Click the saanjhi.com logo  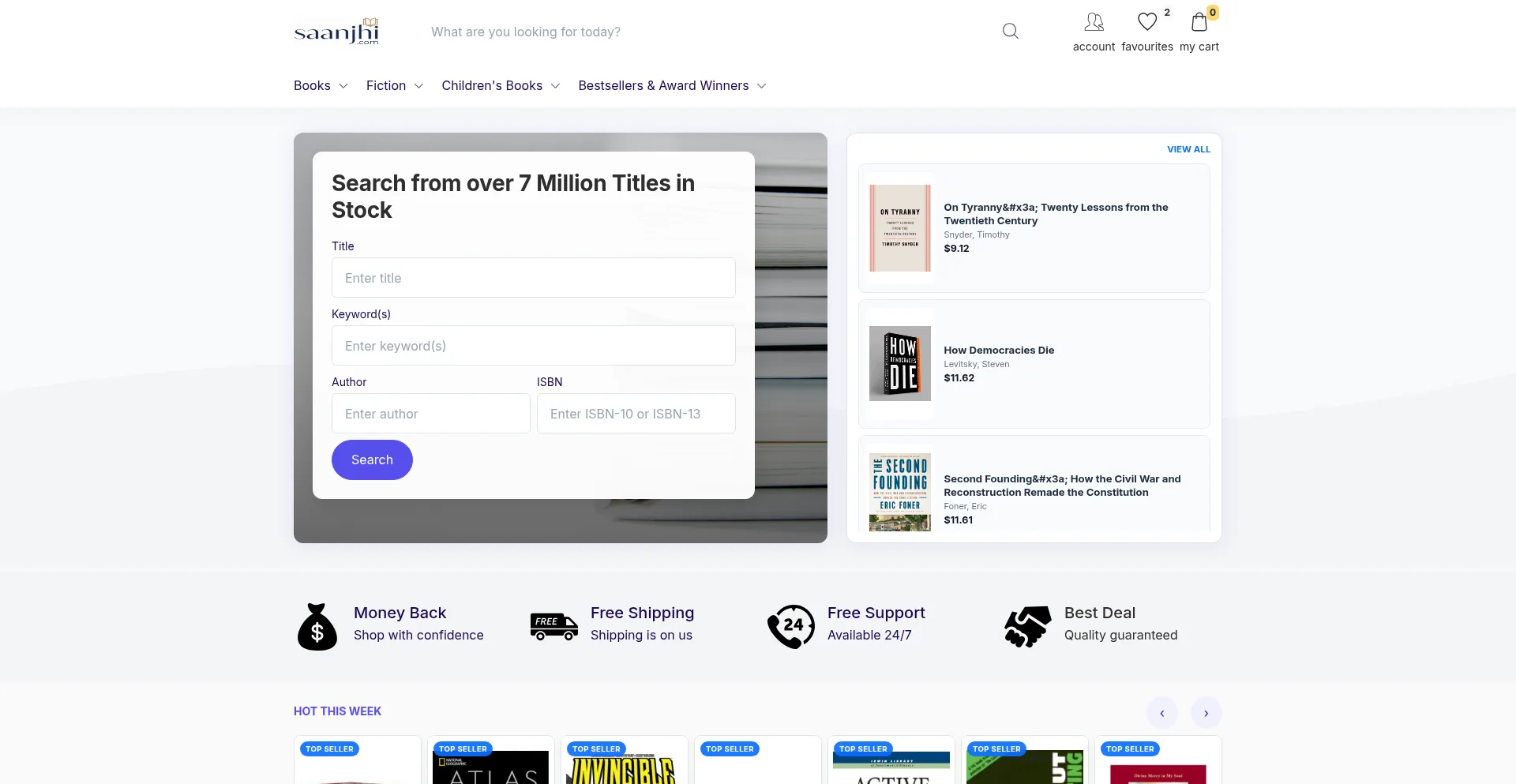tap(336, 32)
